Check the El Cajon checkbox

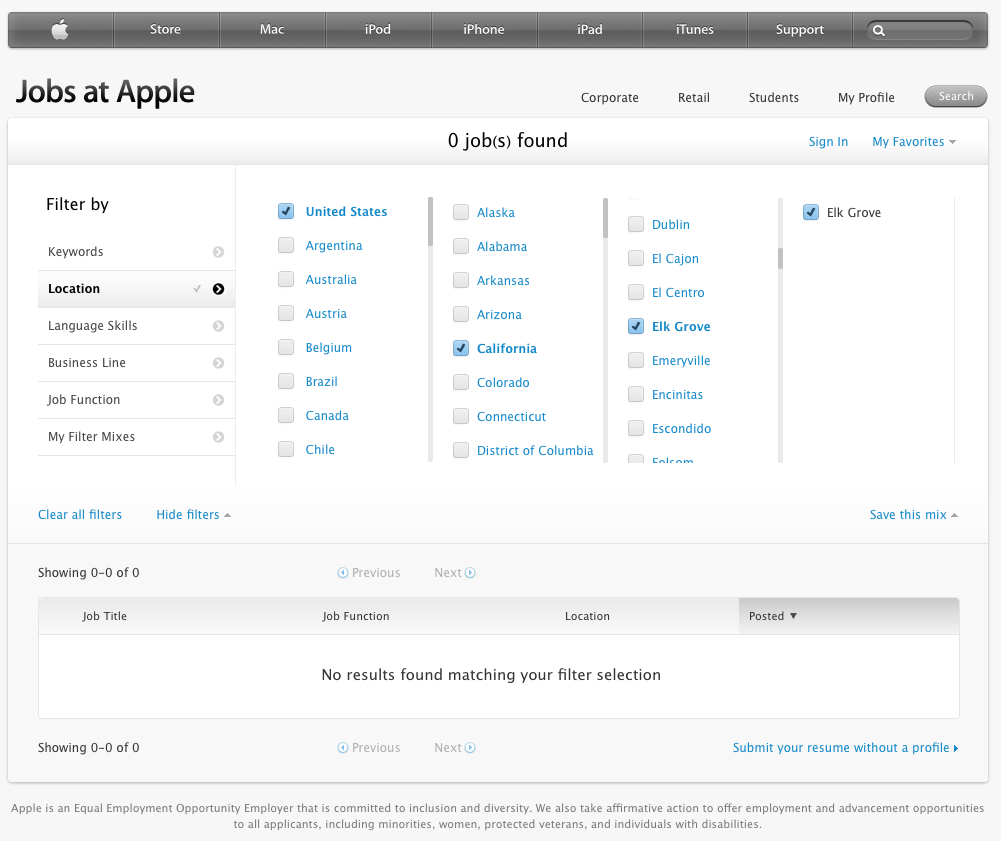coord(636,258)
